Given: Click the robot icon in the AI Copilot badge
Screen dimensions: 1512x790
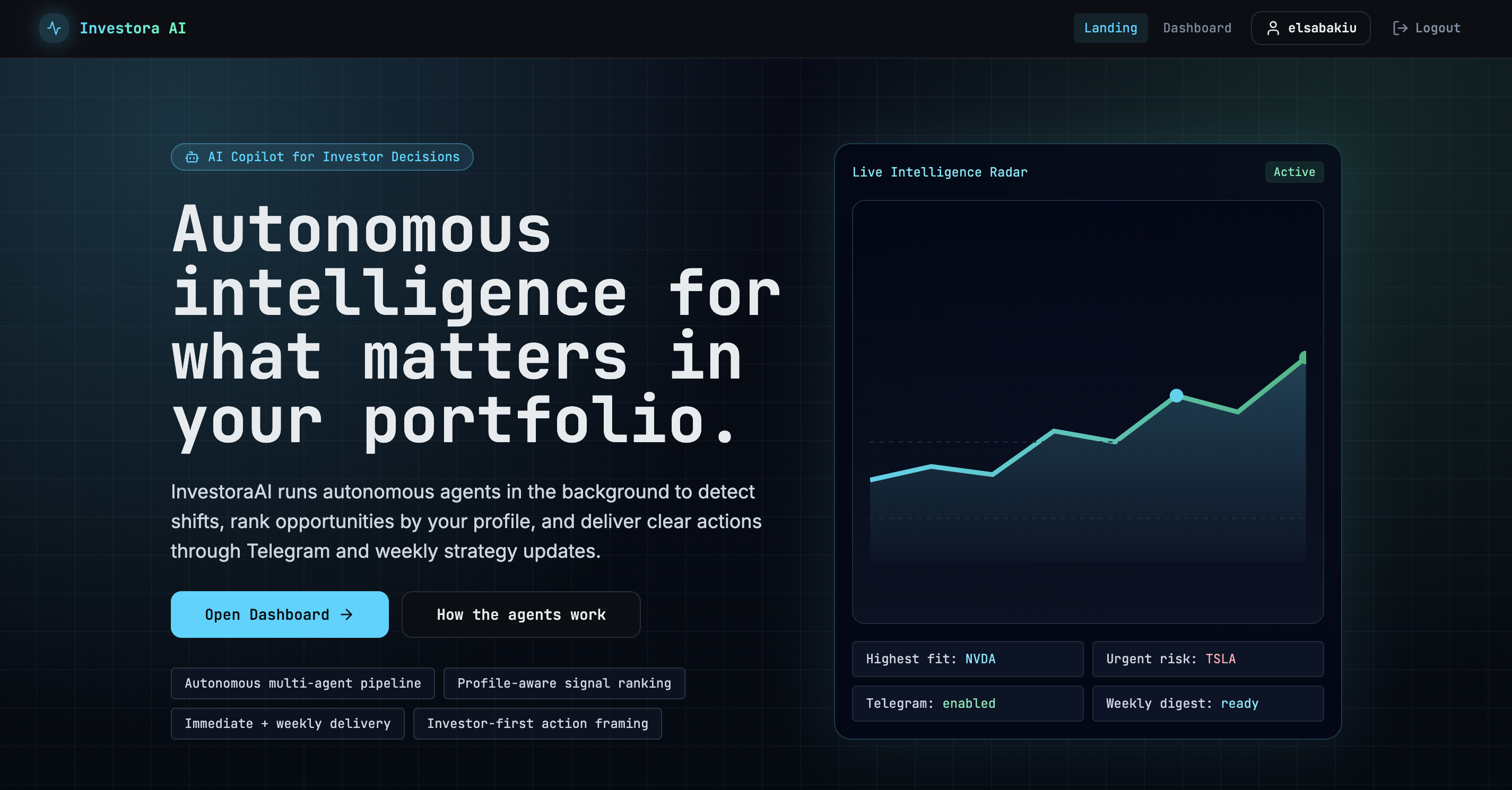Looking at the screenshot, I should point(192,157).
